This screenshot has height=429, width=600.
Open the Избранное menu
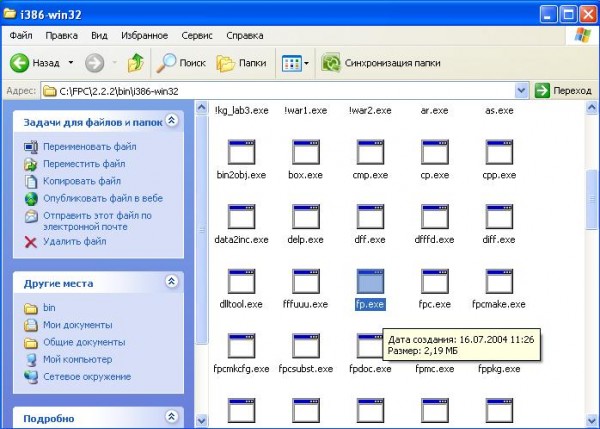pyautogui.click(x=144, y=36)
